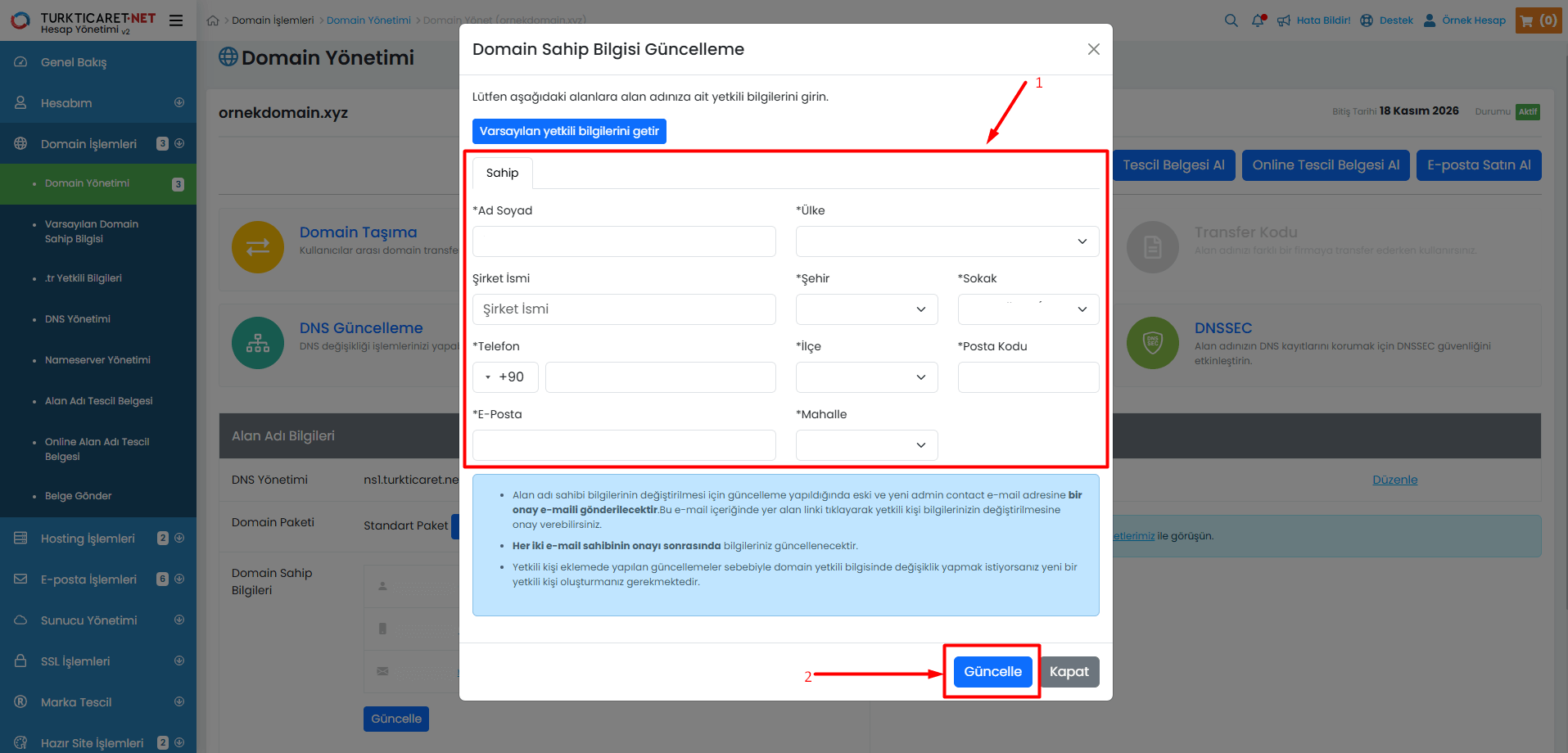Click the search magnifier icon in header

[1231, 20]
